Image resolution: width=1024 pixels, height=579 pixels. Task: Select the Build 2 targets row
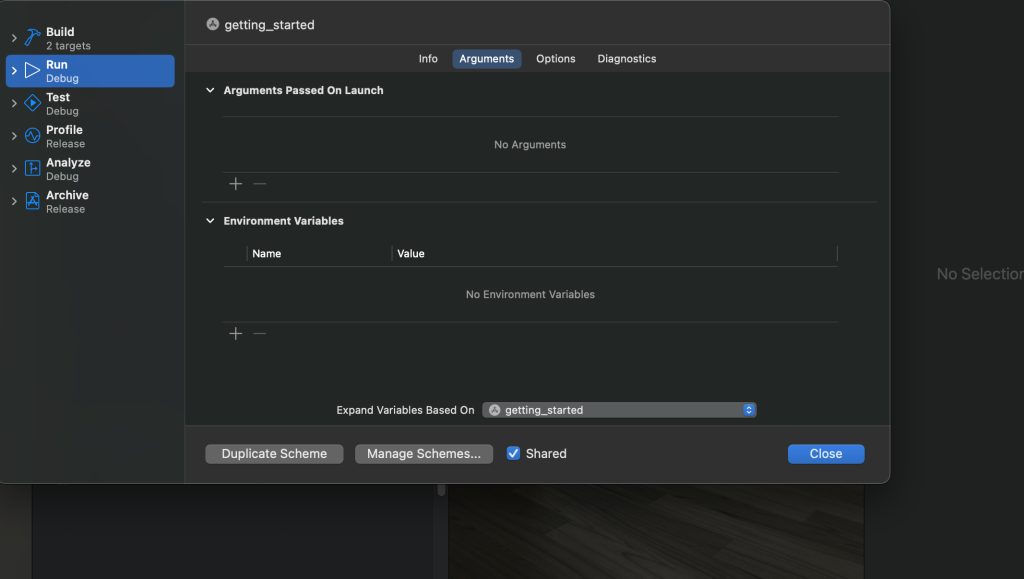point(90,38)
